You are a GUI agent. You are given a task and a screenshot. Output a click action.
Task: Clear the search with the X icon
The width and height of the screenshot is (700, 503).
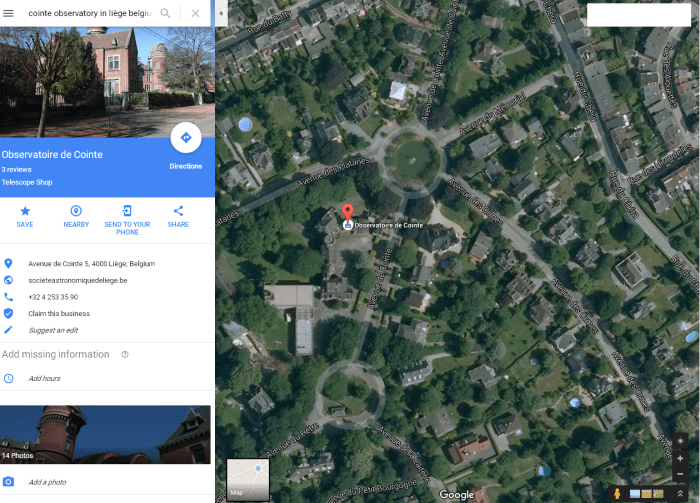[196, 13]
